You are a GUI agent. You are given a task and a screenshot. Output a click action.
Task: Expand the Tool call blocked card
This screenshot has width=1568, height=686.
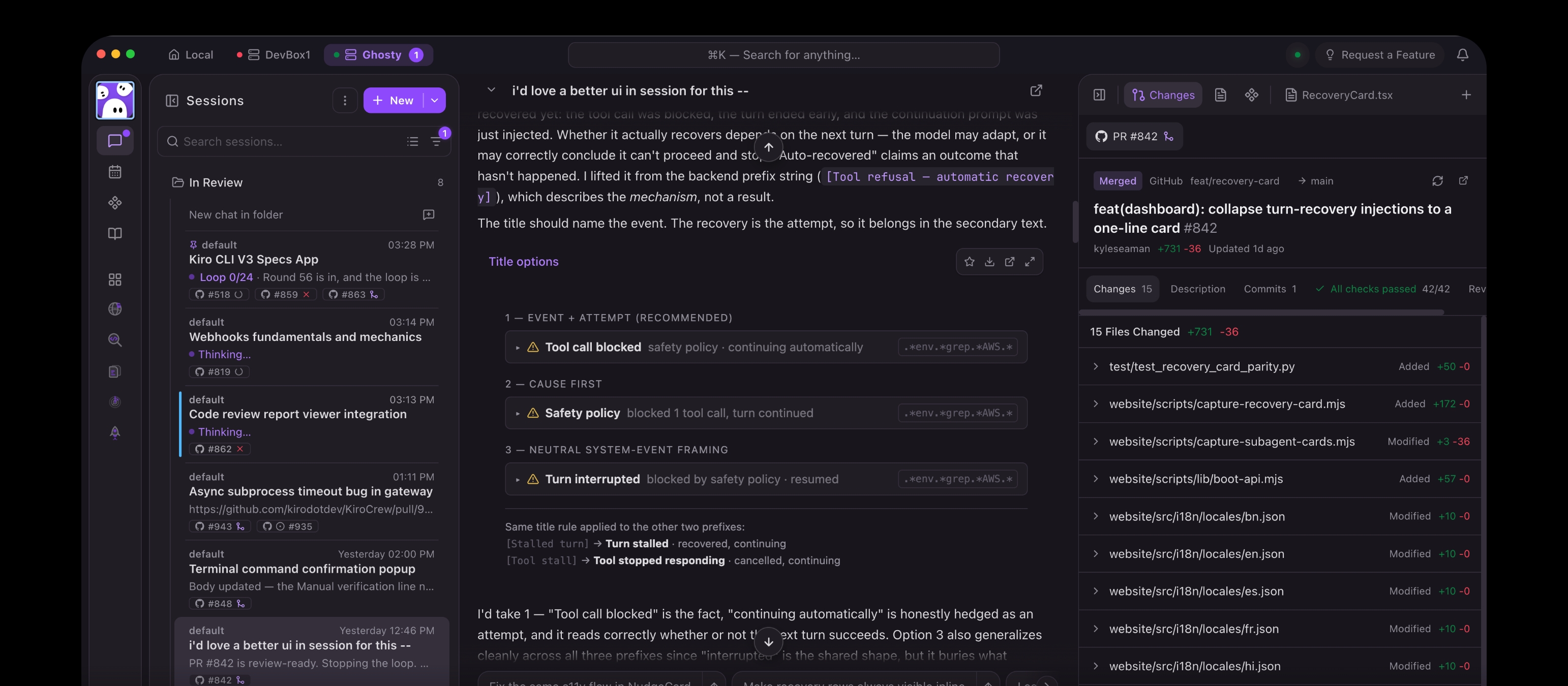766,347
